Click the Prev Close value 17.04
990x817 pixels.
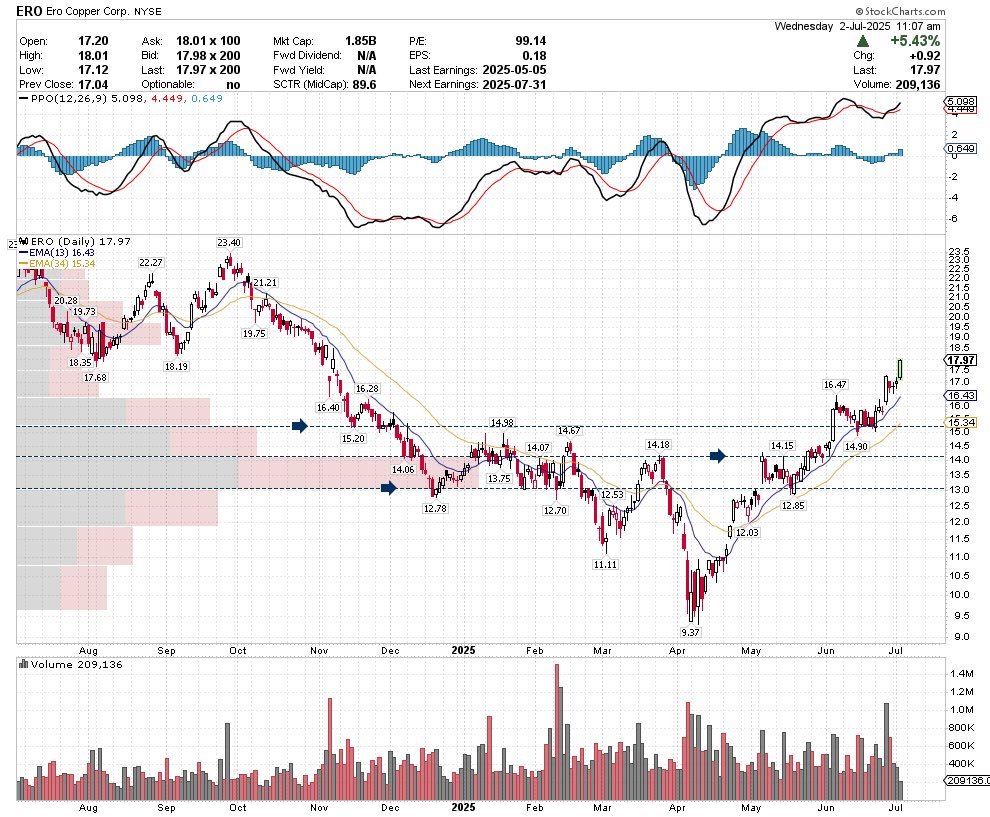coord(93,85)
